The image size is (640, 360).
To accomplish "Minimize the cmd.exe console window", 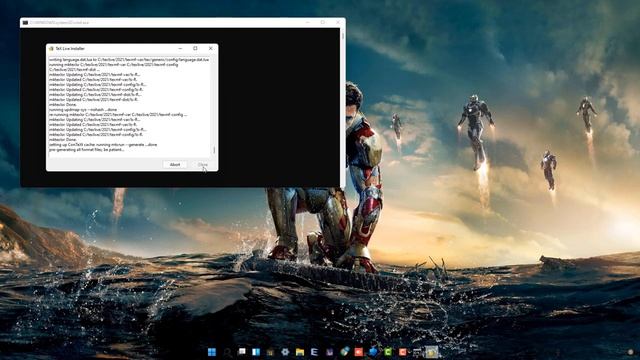I will (x=308, y=22).
